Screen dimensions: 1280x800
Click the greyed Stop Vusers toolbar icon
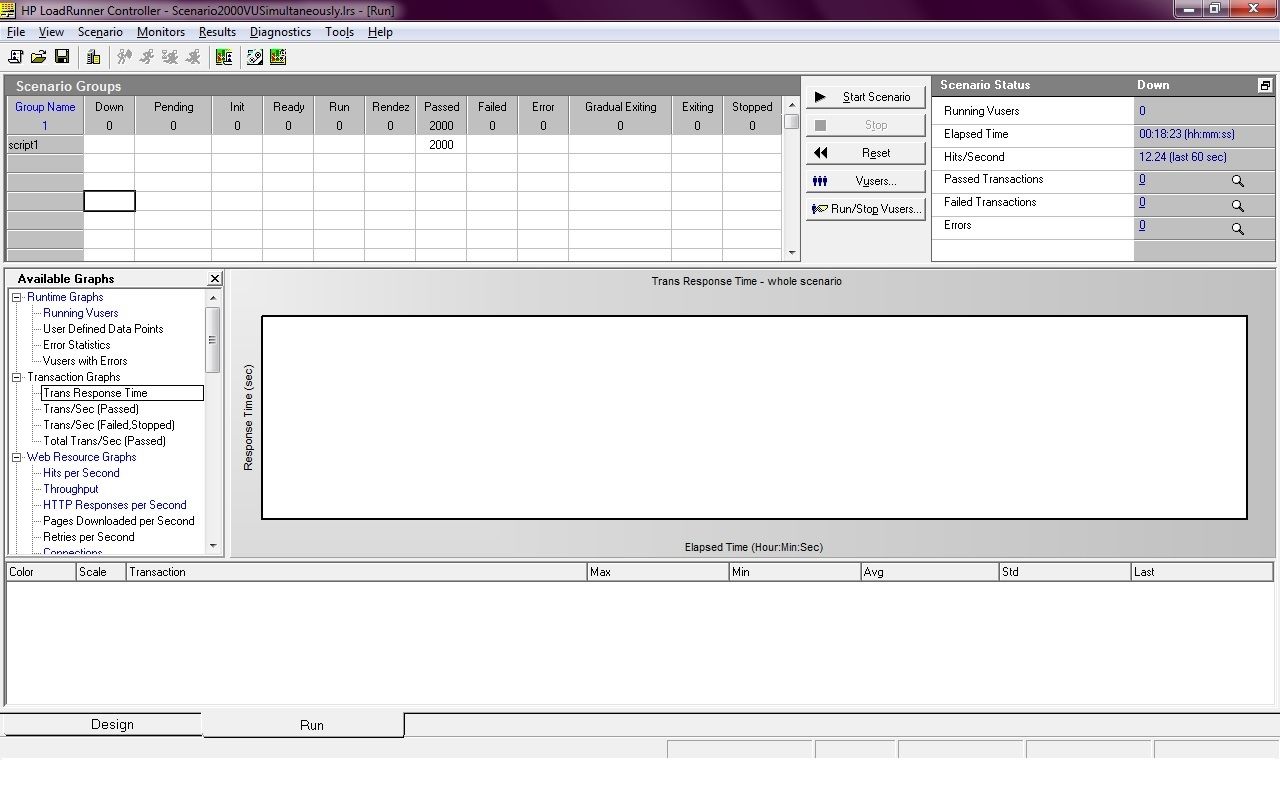[194, 57]
